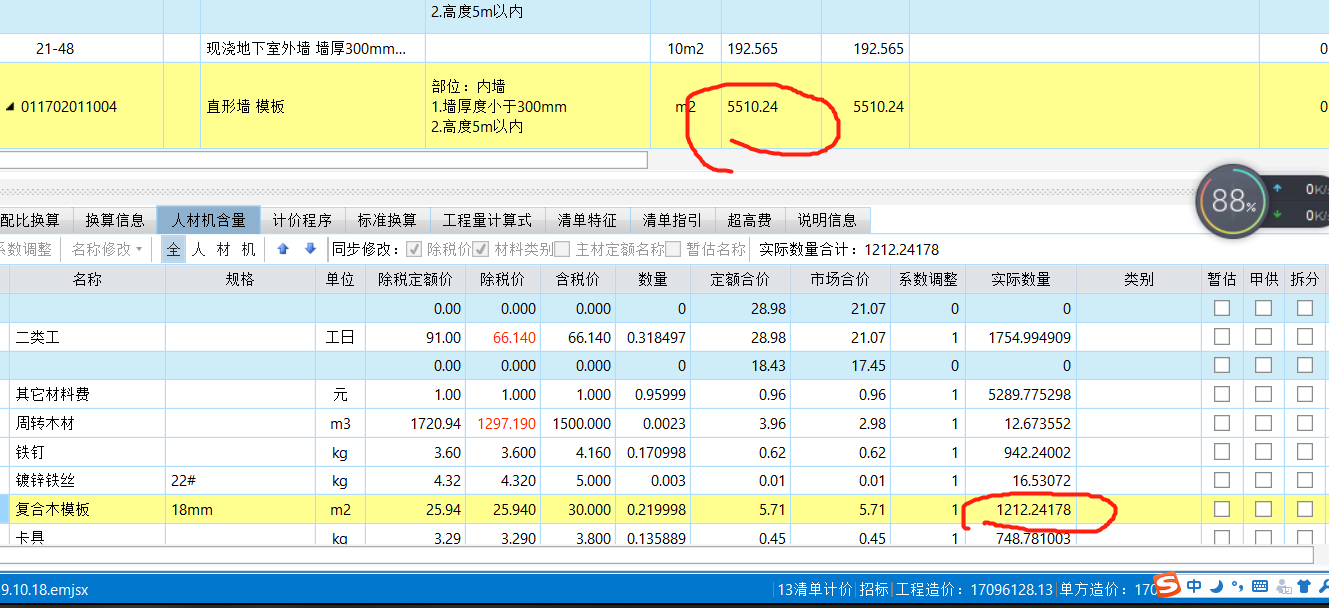Switch to the 换算信息 tab
Image resolution: width=1329 pixels, height=608 pixels.
(x=115, y=220)
